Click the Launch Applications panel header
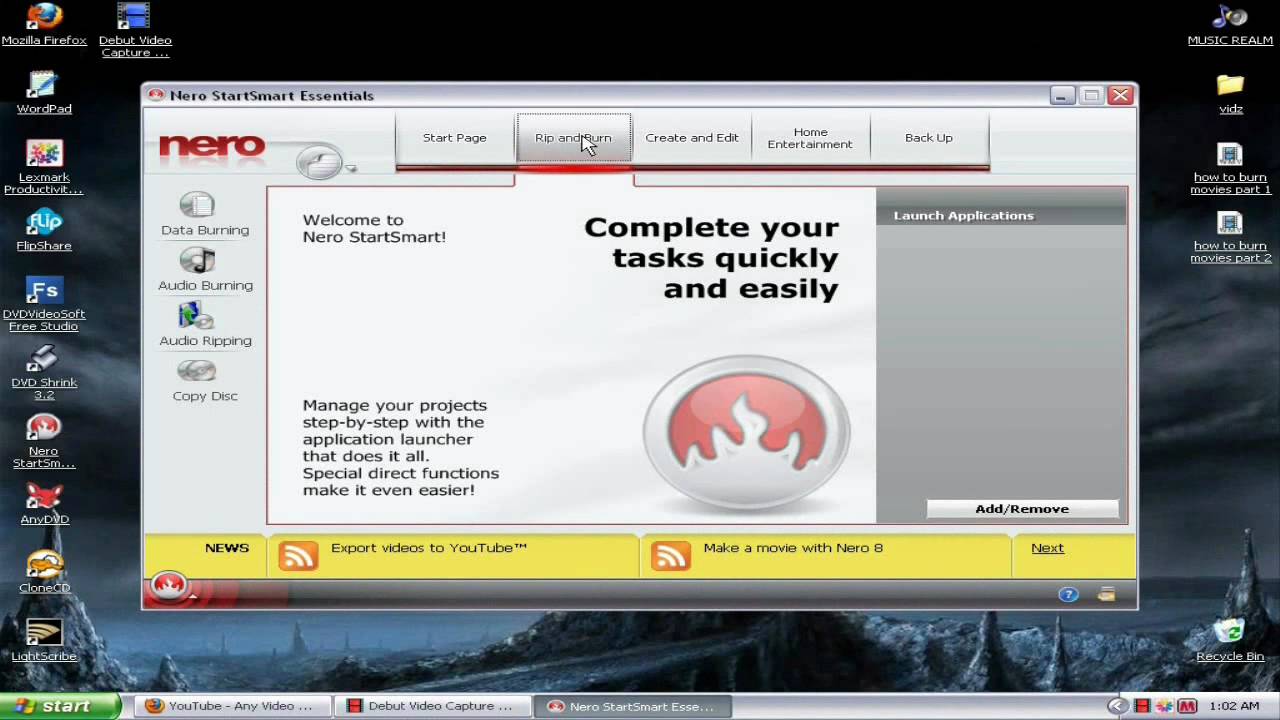Viewport: 1280px width, 720px height. [x=1001, y=215]
